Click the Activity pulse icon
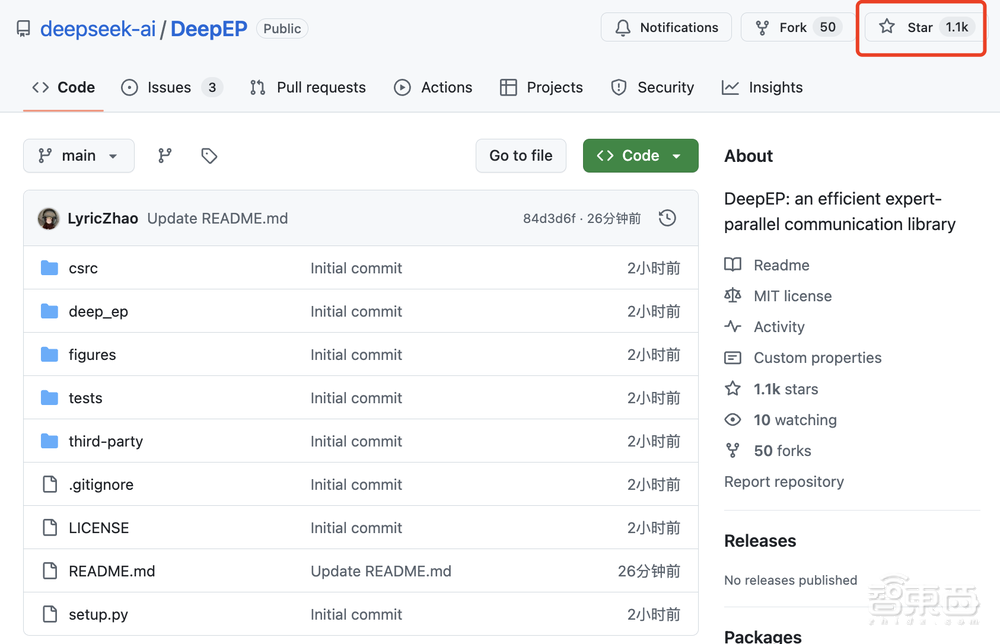The image size is (1000, 644). (x=733, y=327)
